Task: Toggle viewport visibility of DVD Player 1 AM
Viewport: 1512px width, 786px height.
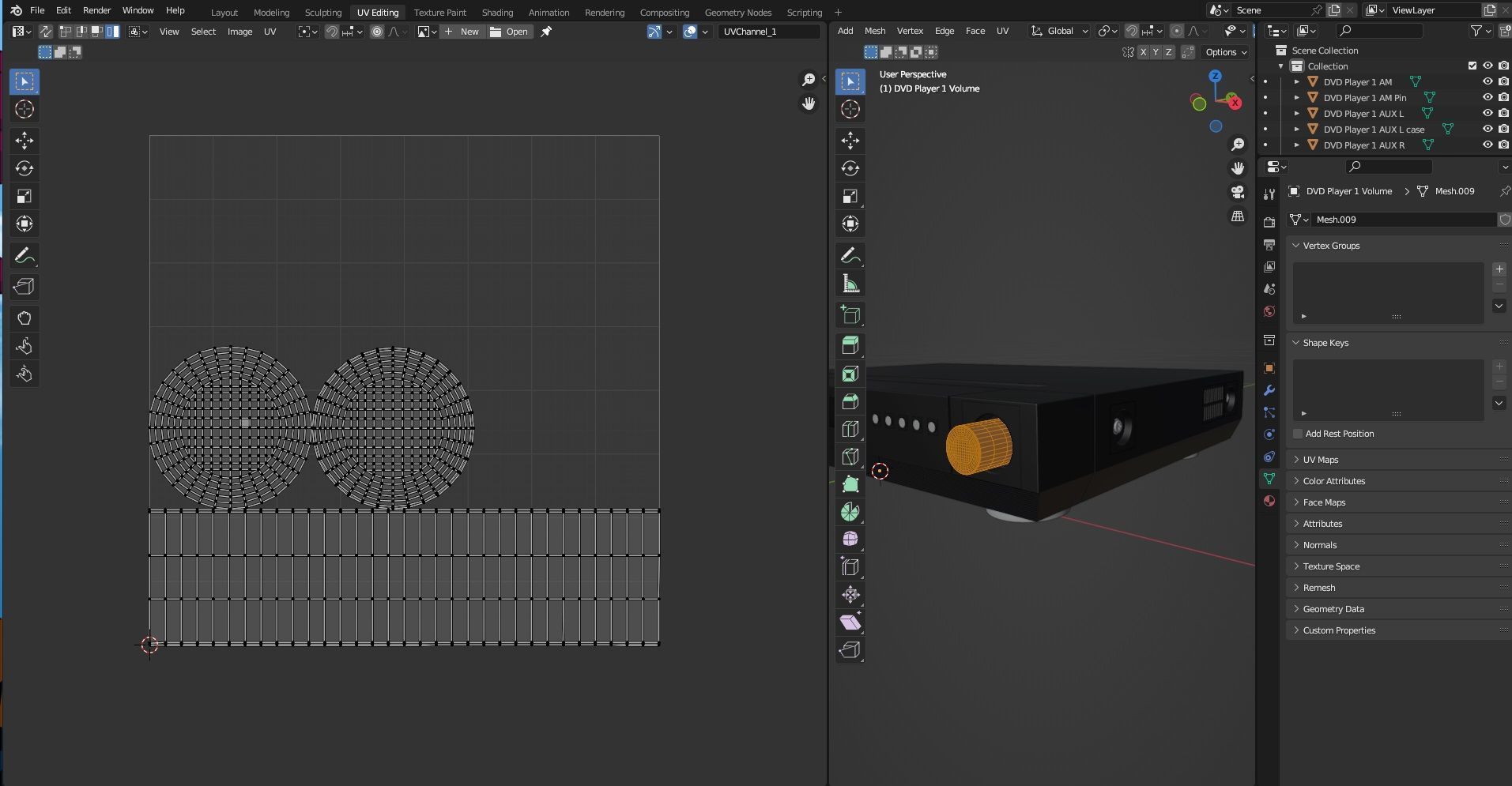Action: 1487,81
